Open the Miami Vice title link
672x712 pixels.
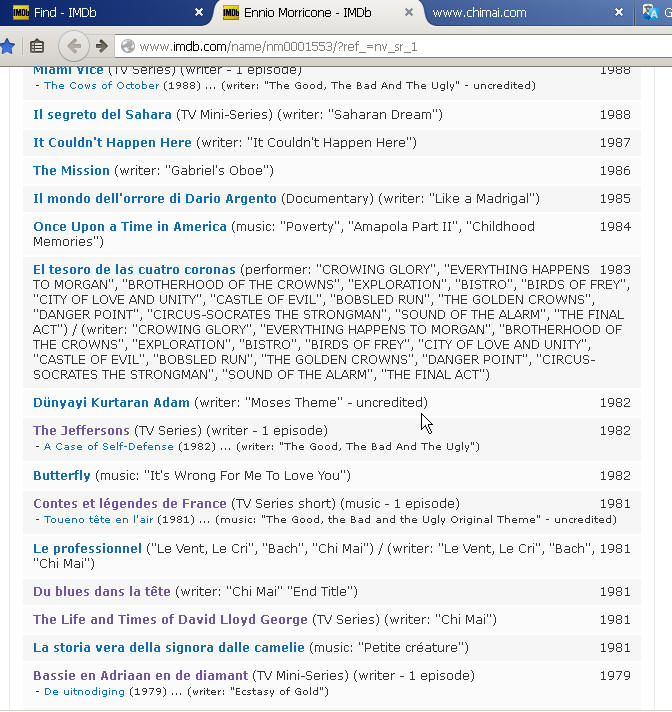click(x=68, y=70)
